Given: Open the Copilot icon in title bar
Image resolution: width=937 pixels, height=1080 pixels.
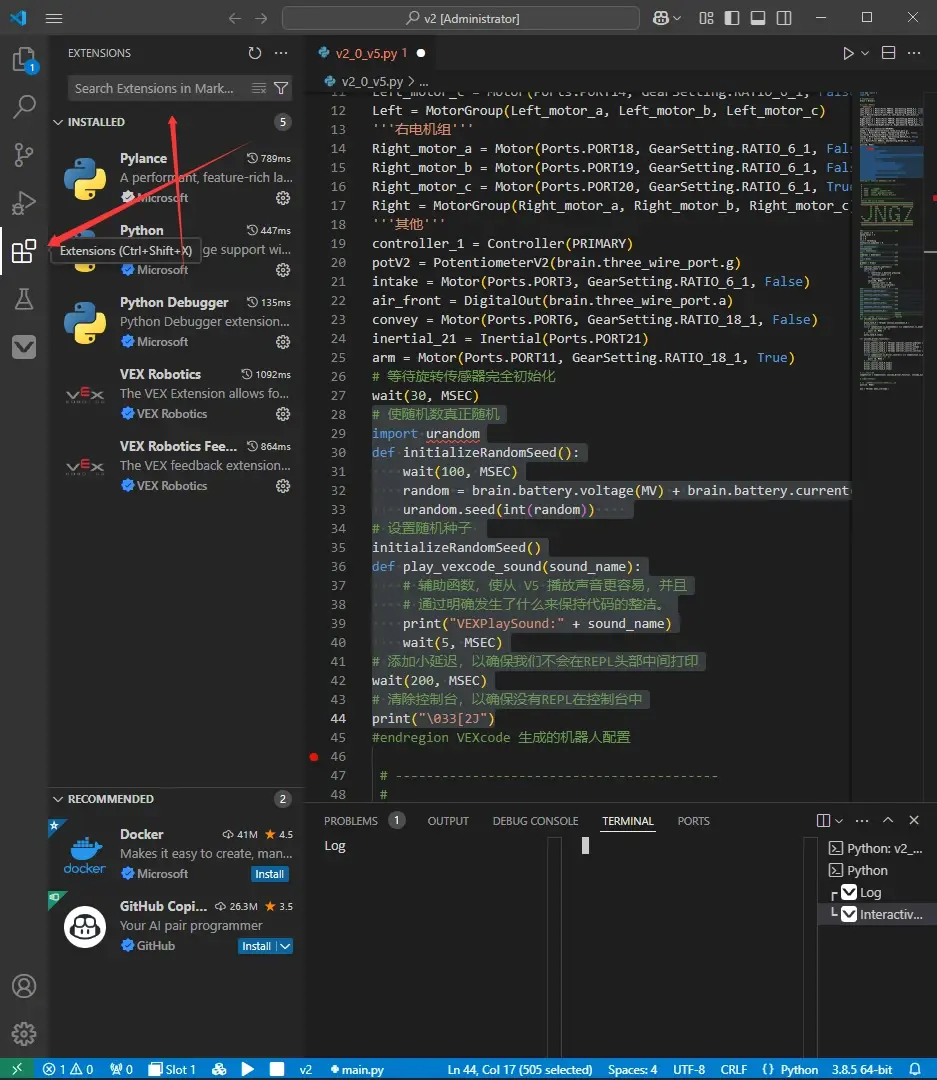Looking at the screenshot, I should [x=660, y=19].
